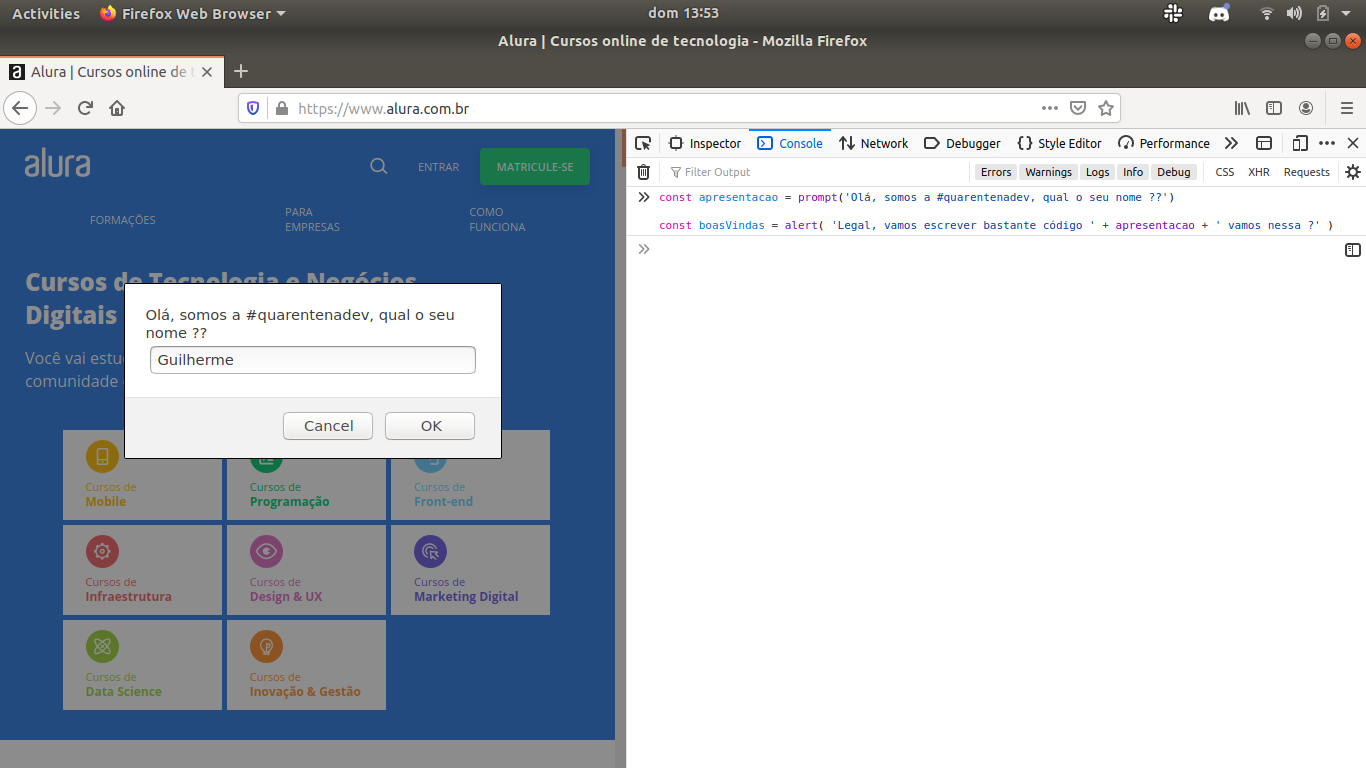The image size is (1366, 768).
Task: Close the Developer Tools panel
Action: [x=1353, y=143]
